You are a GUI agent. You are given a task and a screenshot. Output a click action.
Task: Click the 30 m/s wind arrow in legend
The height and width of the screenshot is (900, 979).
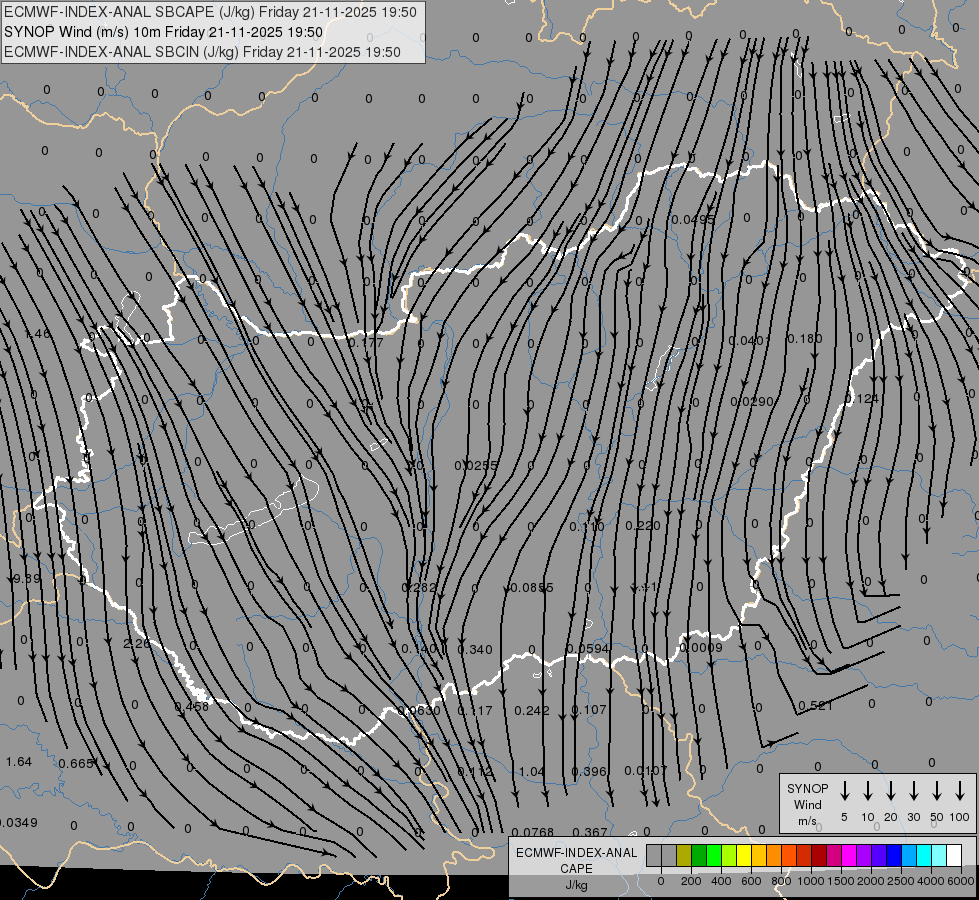click(913, 790)
